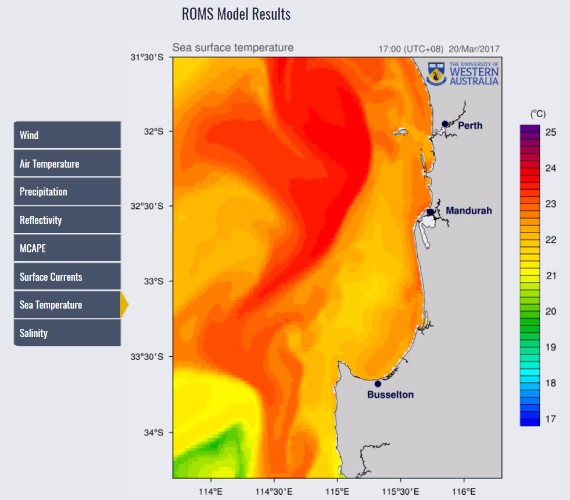Viewport: 570px width, 500px height.
Task: Open the Wind model results
Action: [x=67, y=135]
